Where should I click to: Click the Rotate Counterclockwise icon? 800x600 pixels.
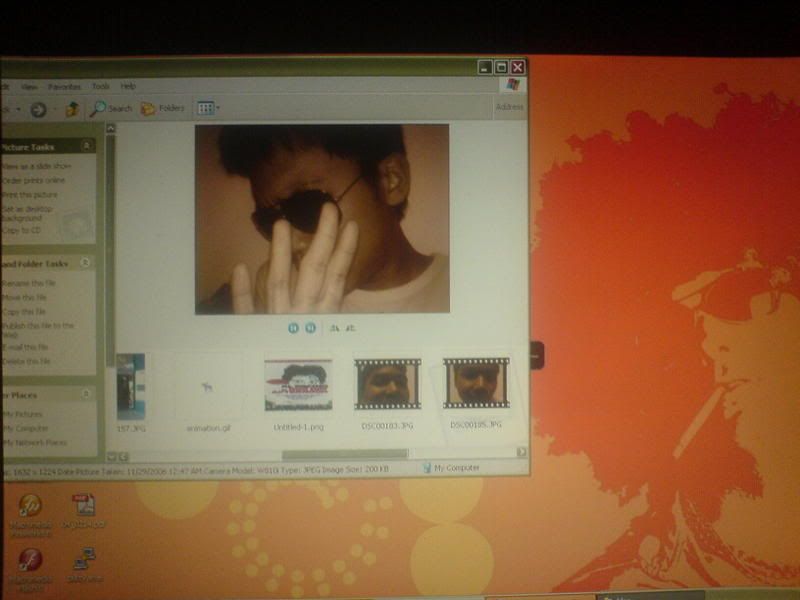(351, 328)
